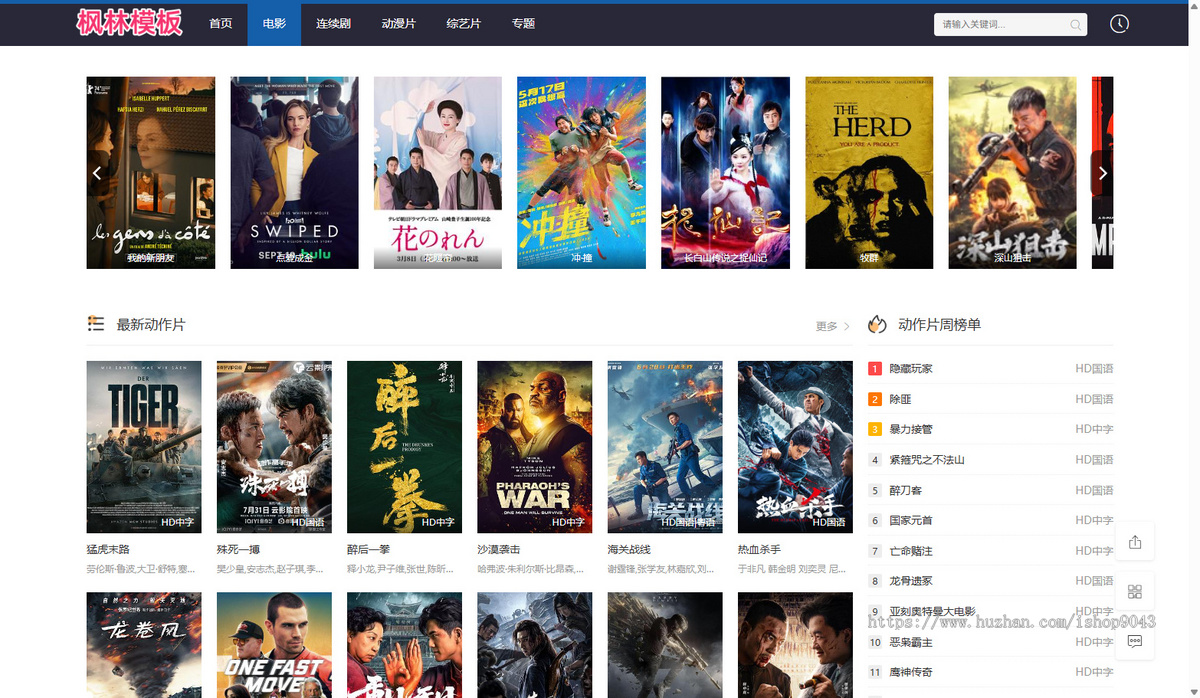
Task: Click cast text 谢霆锋,张学友,林嘉欣
Action: pyautogui.click(x=661, y=569)
